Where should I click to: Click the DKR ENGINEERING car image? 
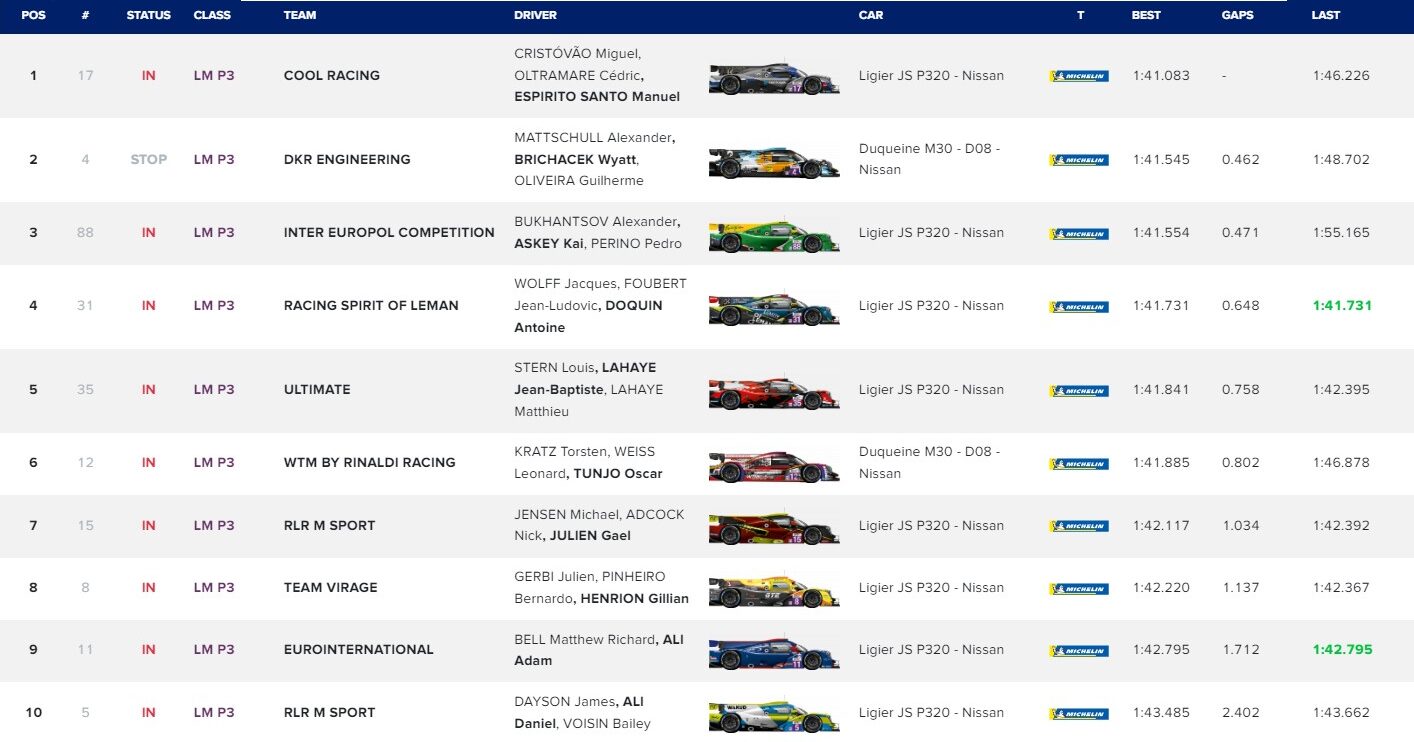774,163
